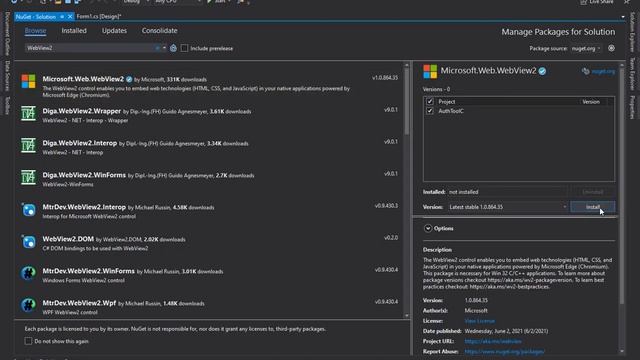The width and height of the screenshot is (640, 360).
Task: Open the nuget.org link in details
Action: (x=603, y=71)
